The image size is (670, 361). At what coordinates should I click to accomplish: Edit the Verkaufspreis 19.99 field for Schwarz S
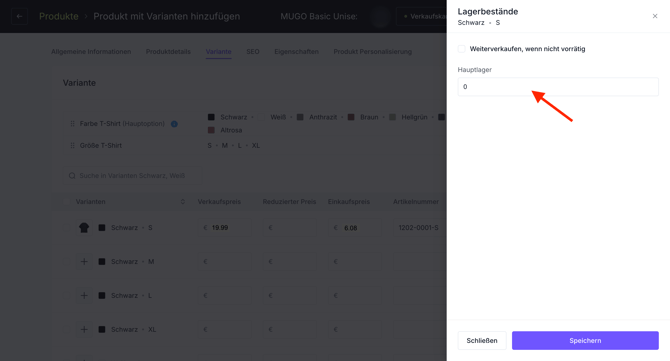point(224,228)
